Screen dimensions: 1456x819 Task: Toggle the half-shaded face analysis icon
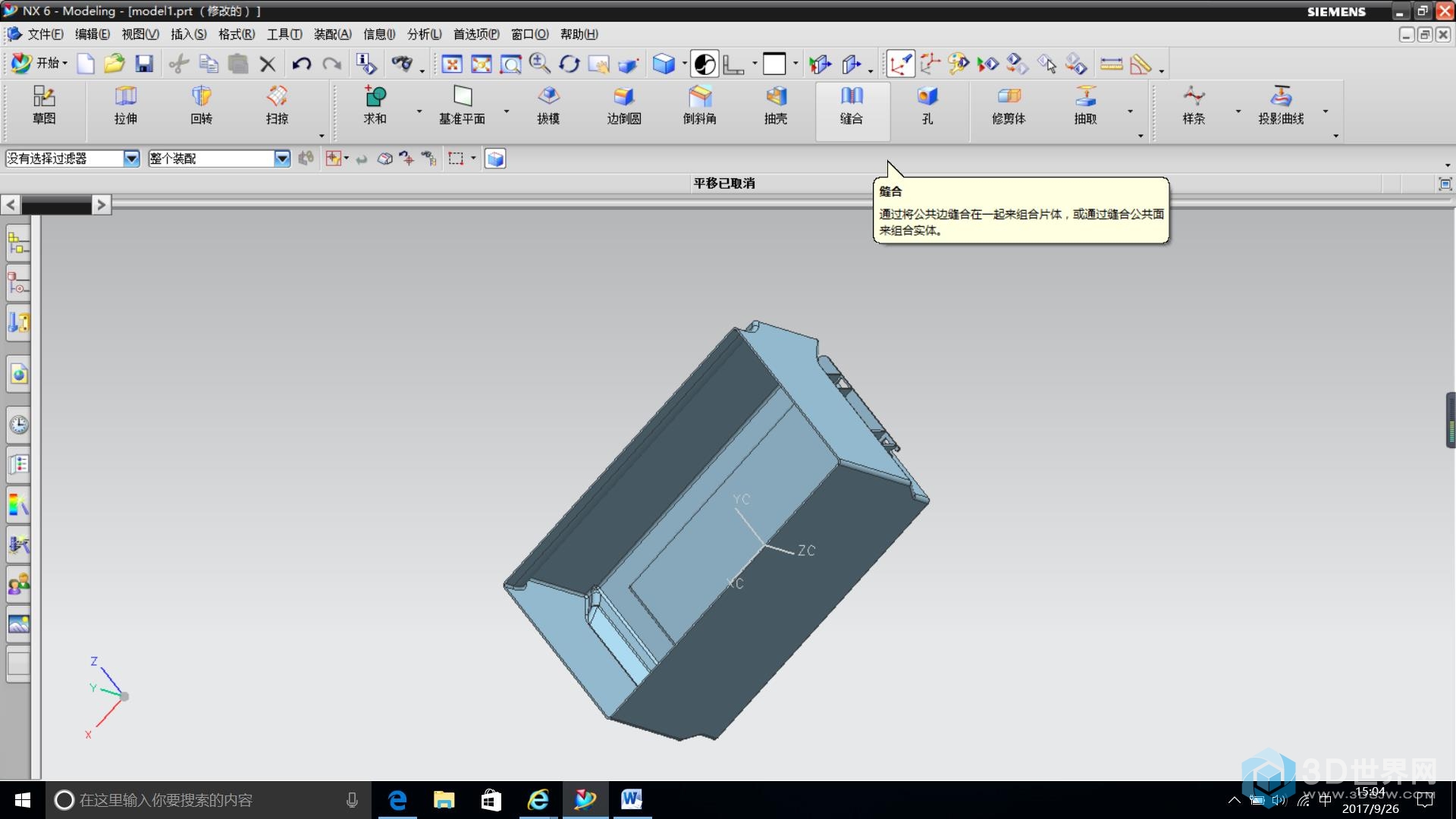tap(704, 64)
